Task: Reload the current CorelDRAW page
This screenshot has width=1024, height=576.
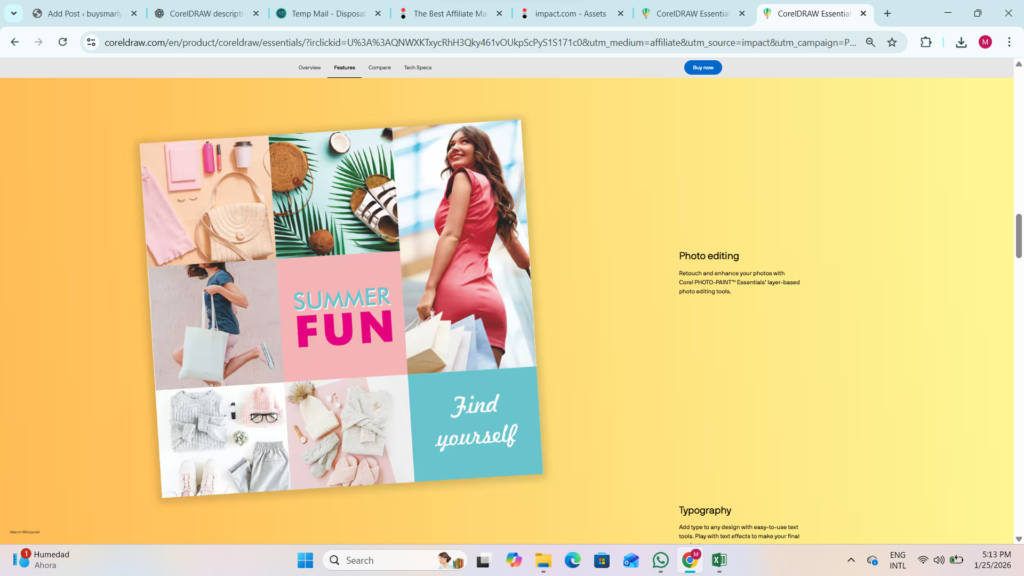Action: point(63,42)
